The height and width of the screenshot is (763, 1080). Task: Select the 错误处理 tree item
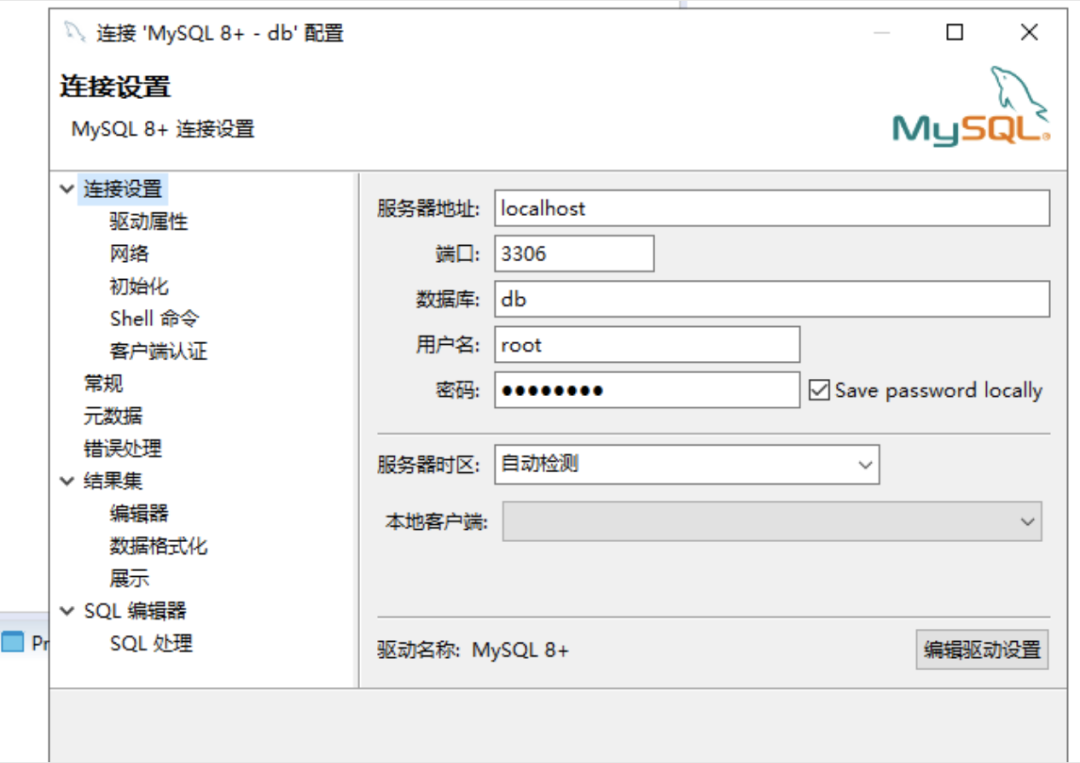[123, 448]
